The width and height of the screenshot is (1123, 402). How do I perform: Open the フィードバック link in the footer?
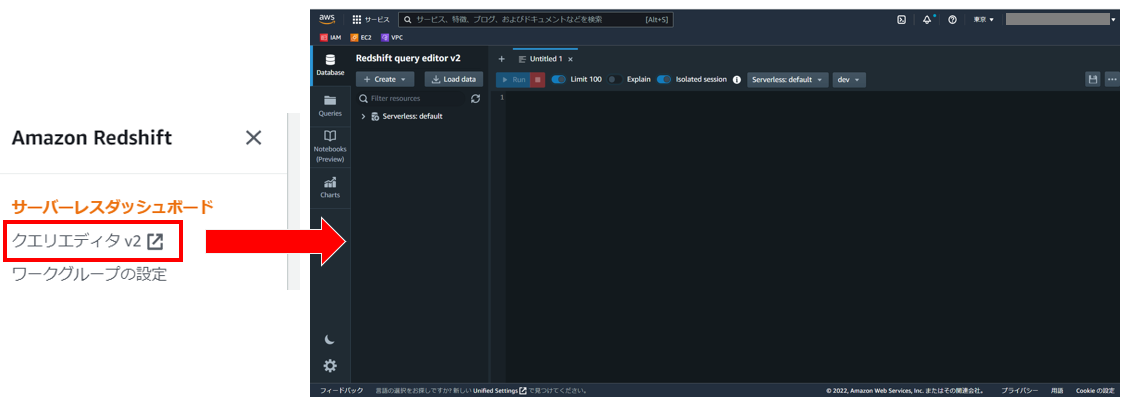[342, 391]
